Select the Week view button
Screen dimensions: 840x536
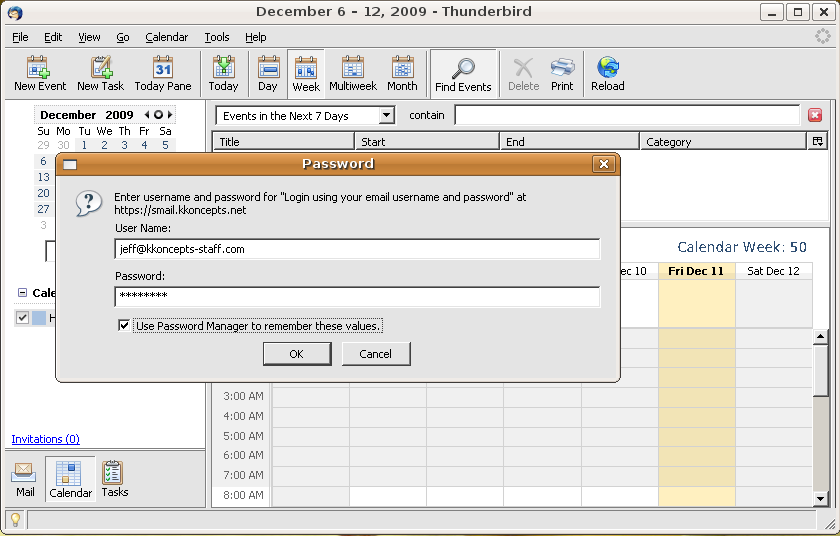pos(306,74)
